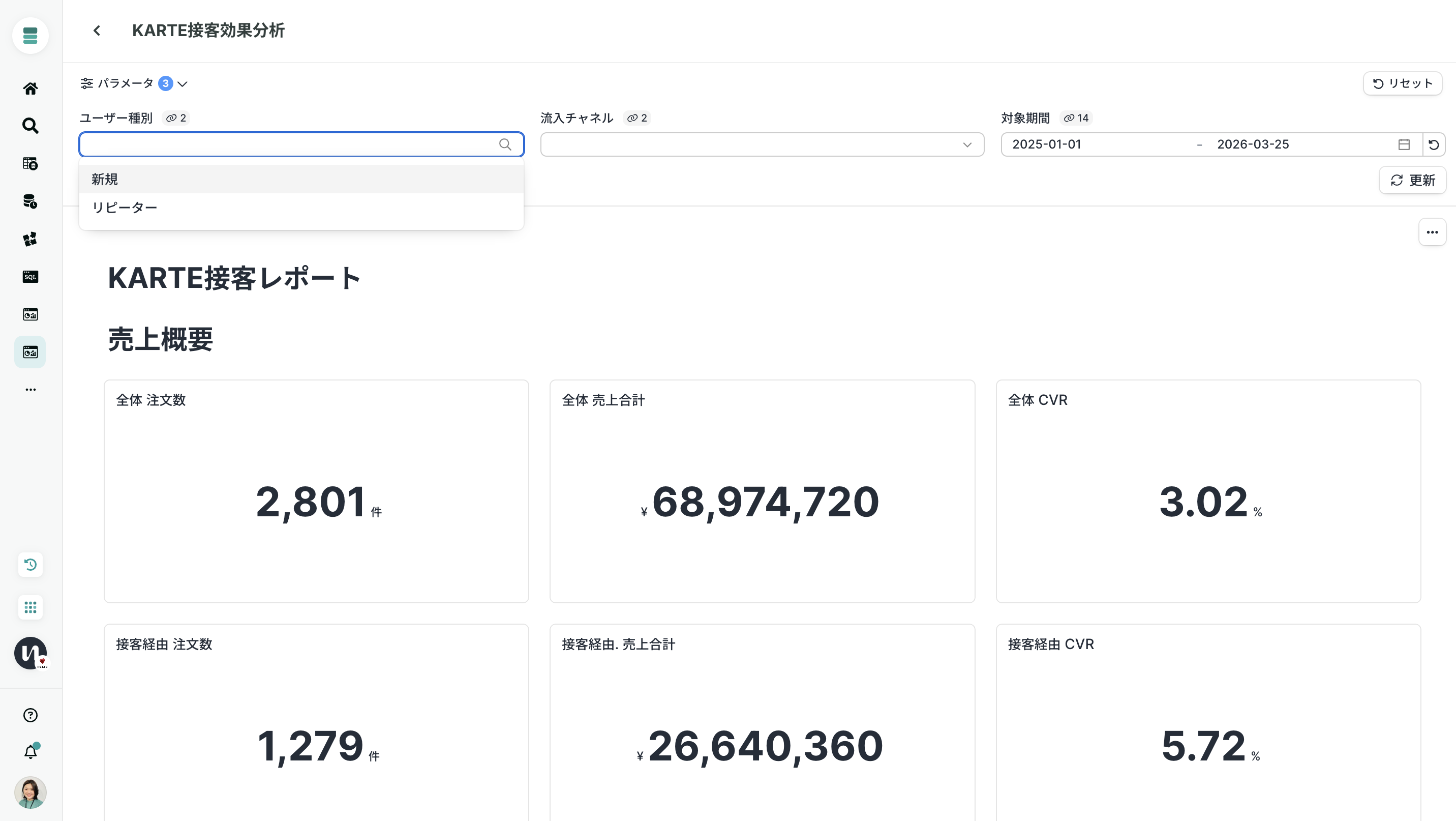The height and width of the screenshot is (821, 1456).
Task: Click the end date 2026-03-25
Action: coord(1253,145)
